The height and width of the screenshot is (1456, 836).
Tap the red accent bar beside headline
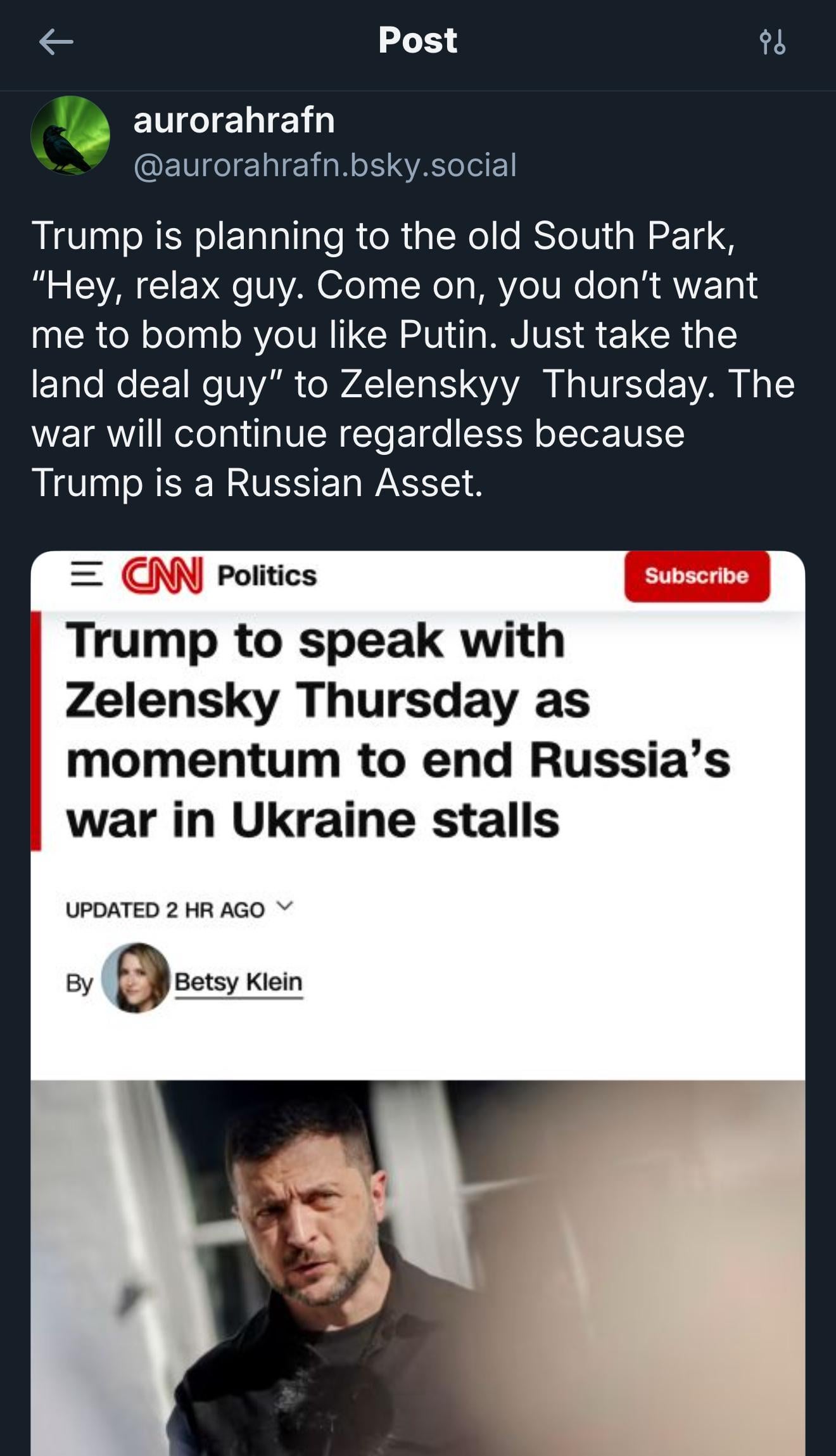(x=36, y=731)
